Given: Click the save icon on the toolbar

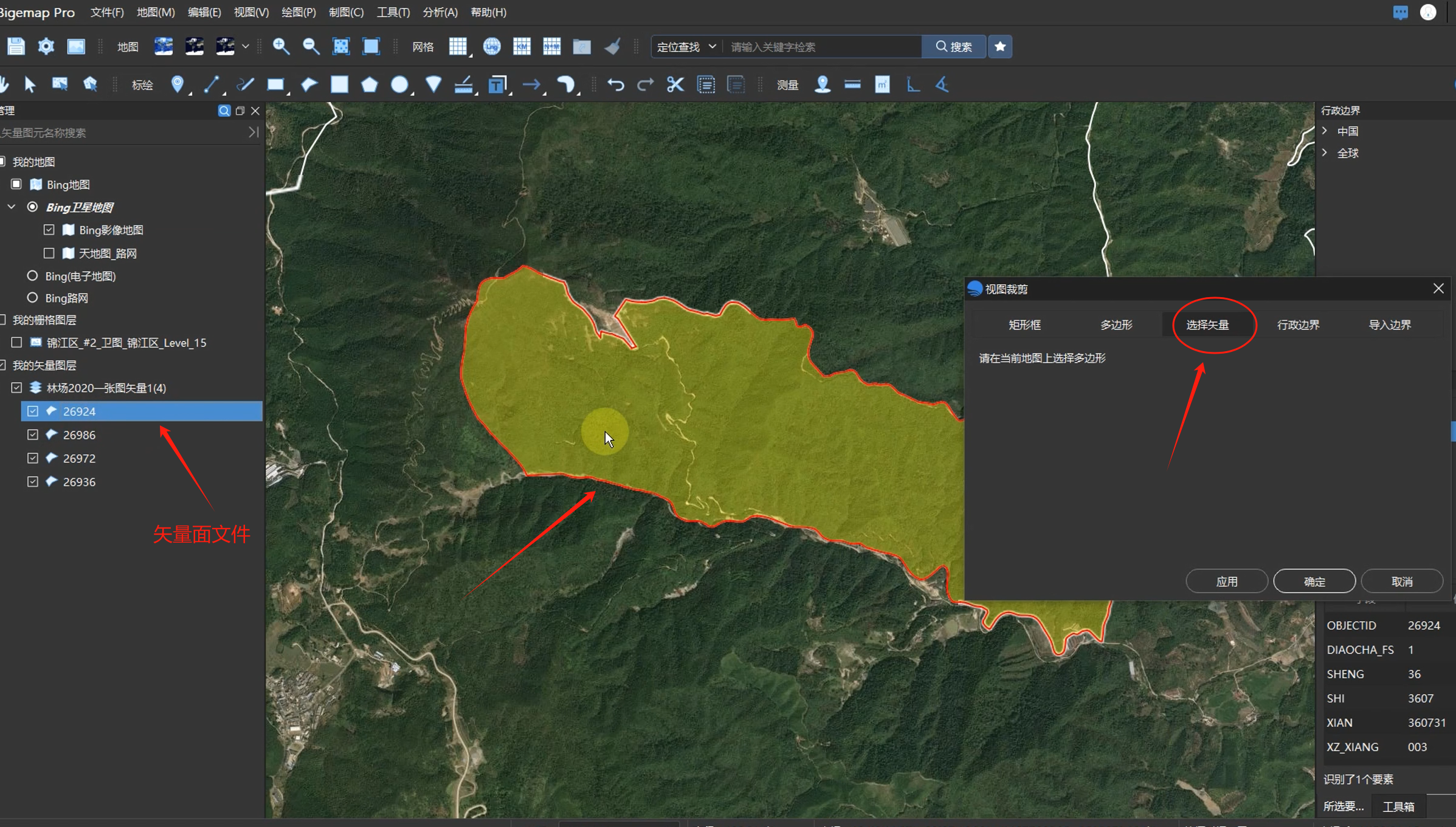Looking at the screenshot, I should (x=15, y=46).
